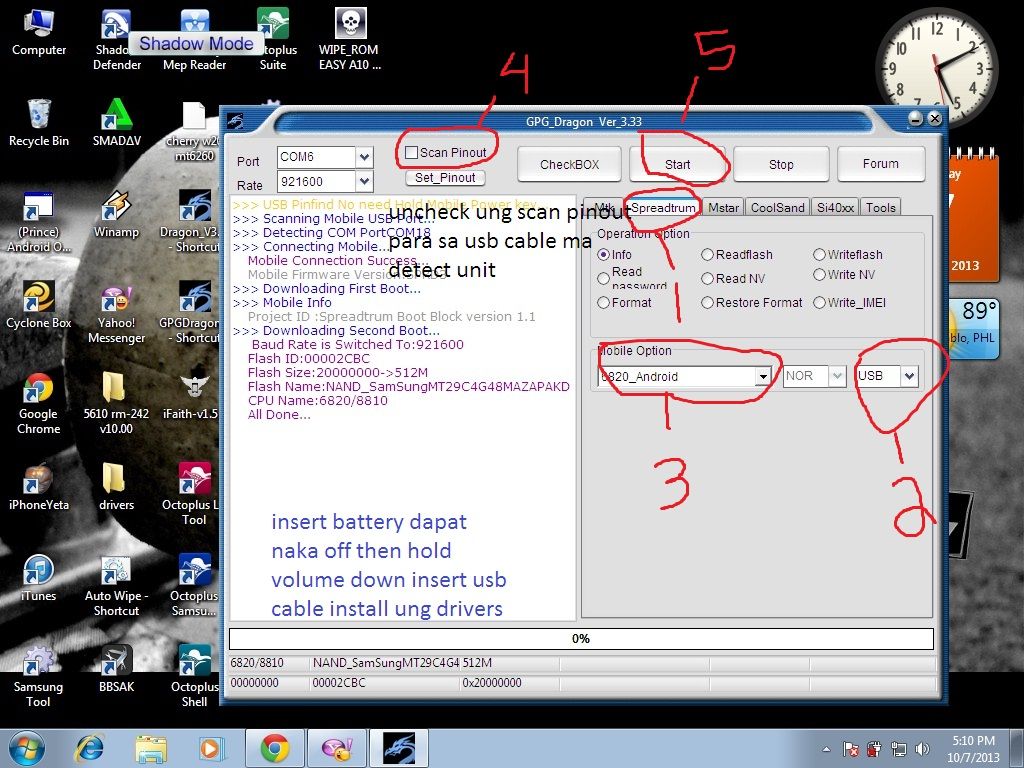Select GPG Dragon taskbar button
The width and height of the screenshot is (1024, 768).
pos(398,748)
